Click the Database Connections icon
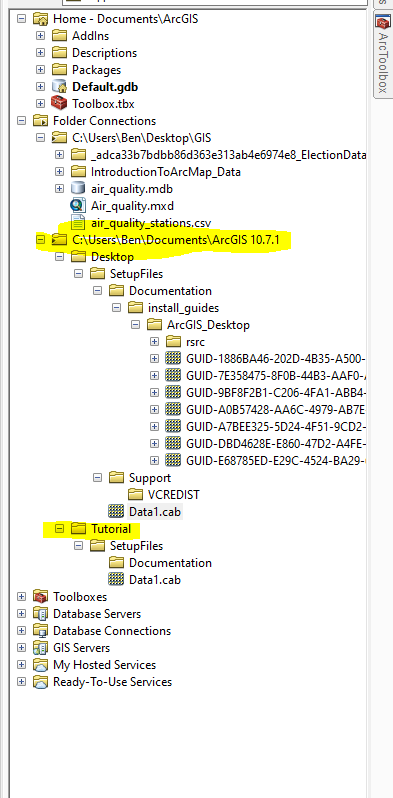This screenshot has height=798, width=393. pyautogui.click(x=40, y=631)
